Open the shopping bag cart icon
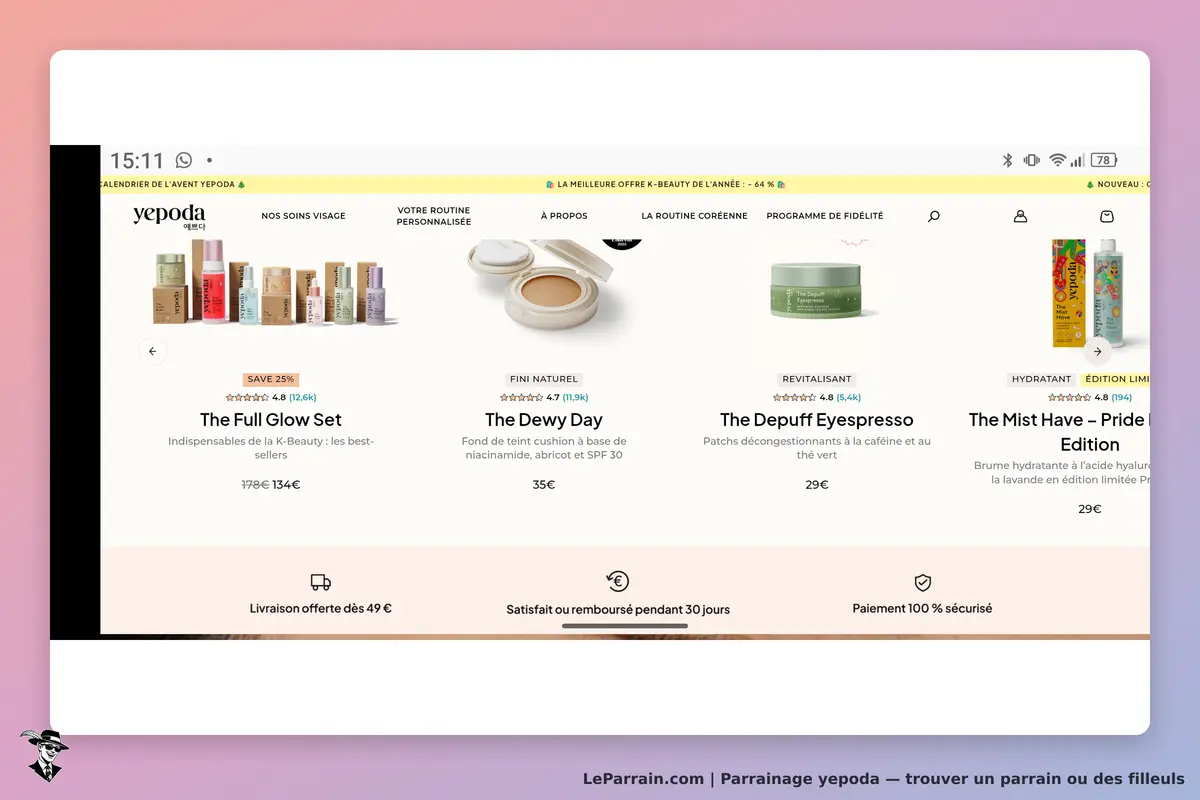Screen dimensions: 1200x800 click(1106, 216)
